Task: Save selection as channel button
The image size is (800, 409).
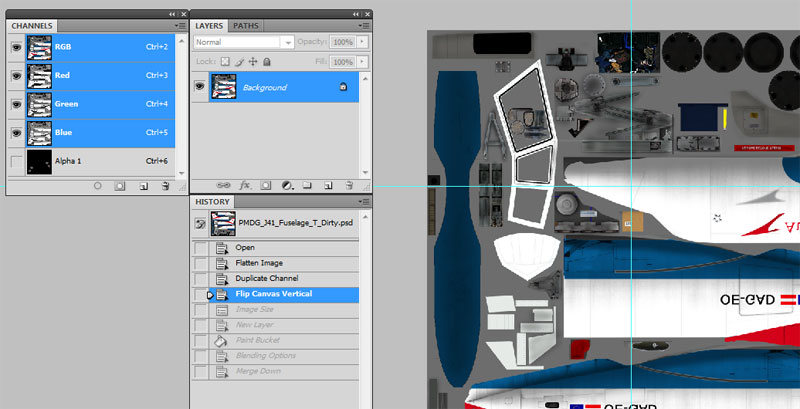Action: click(x=119, y=187)
